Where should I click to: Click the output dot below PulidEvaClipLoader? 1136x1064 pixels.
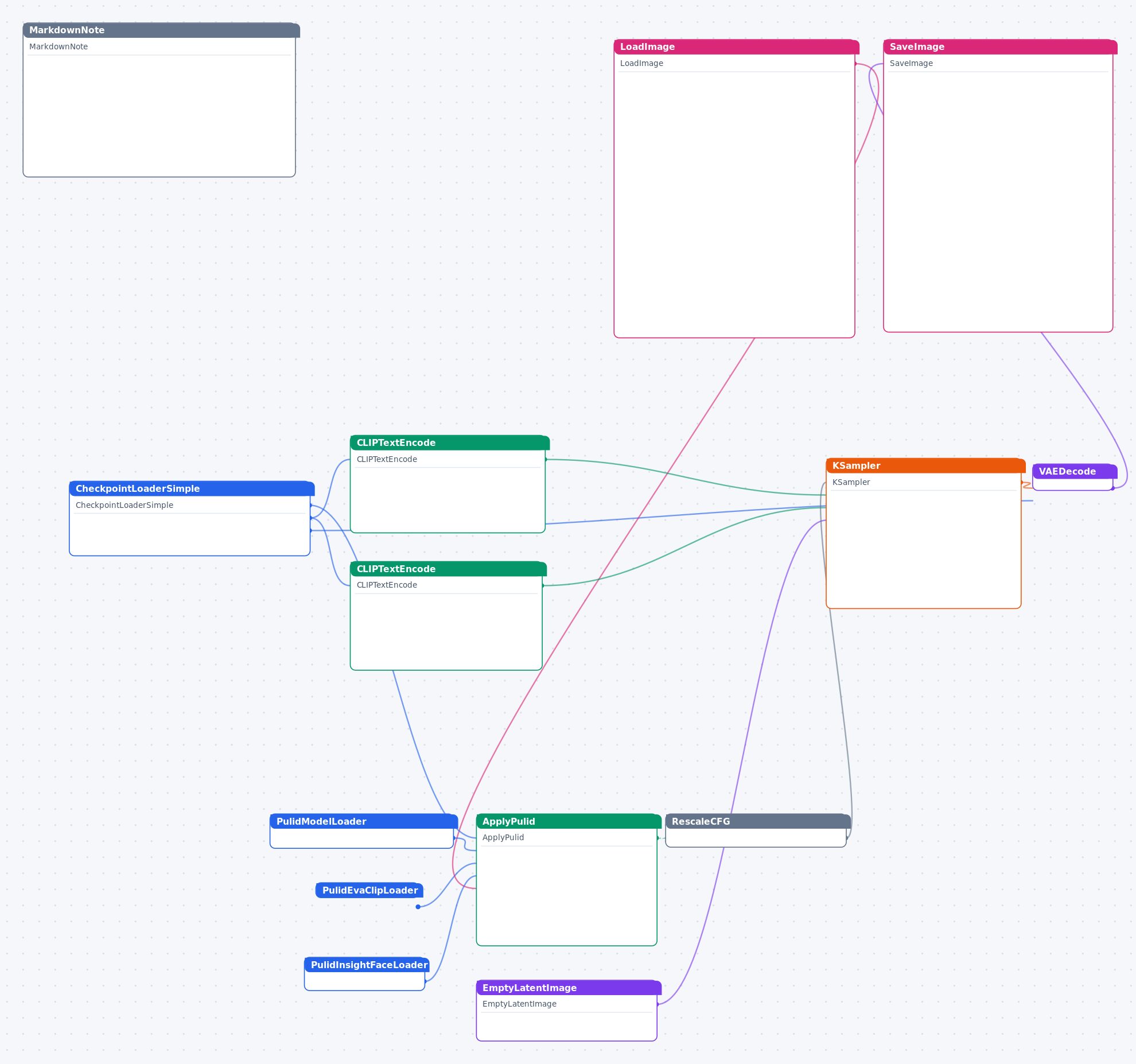point(418,907)
